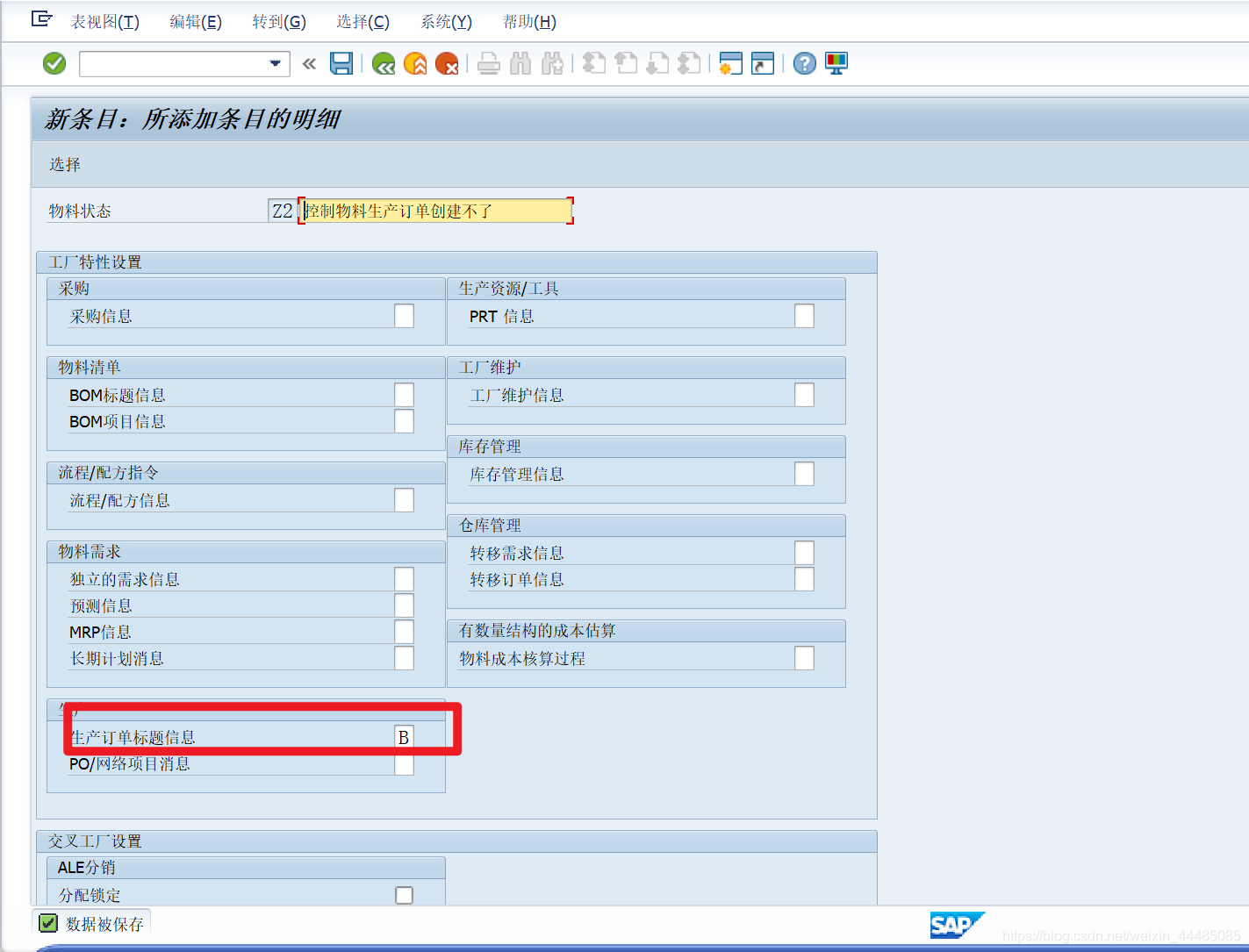Click the 数据被保存 status message
This screenshot has height=952, width=1249.
pyautogui.click(x=104, y=924)
